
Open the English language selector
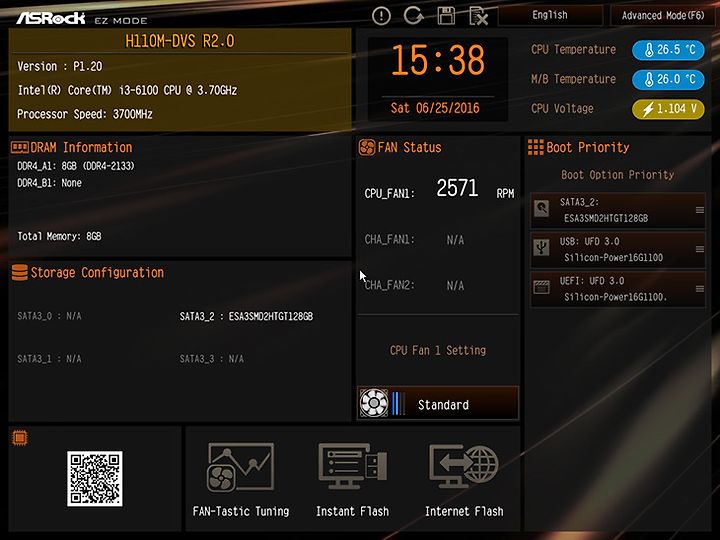pos(550,15)
